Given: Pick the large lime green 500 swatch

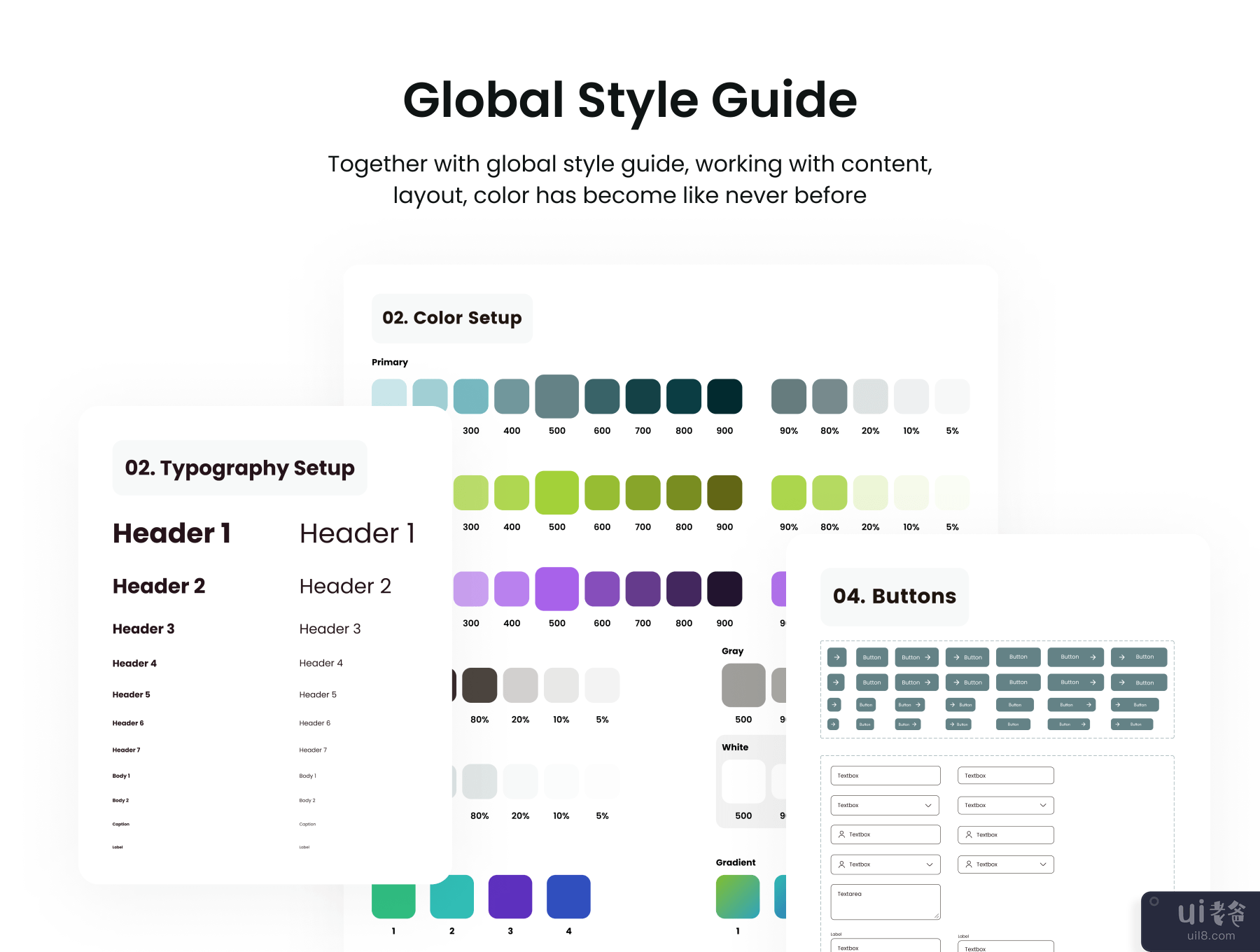Looking at the screenshot, I should (x=556, y=493).
